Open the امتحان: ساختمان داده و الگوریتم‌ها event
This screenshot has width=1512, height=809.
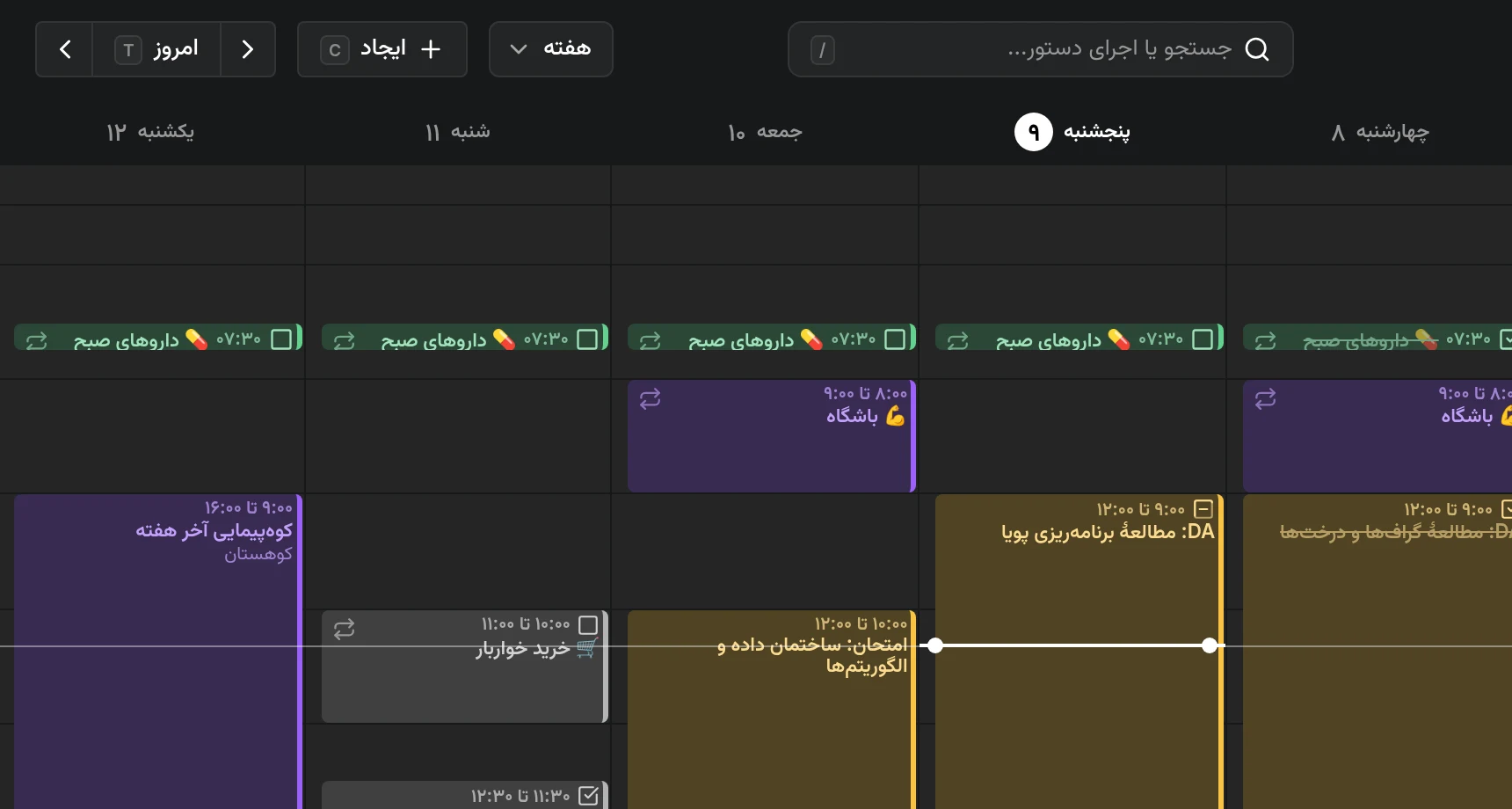[x=772, y=710]
